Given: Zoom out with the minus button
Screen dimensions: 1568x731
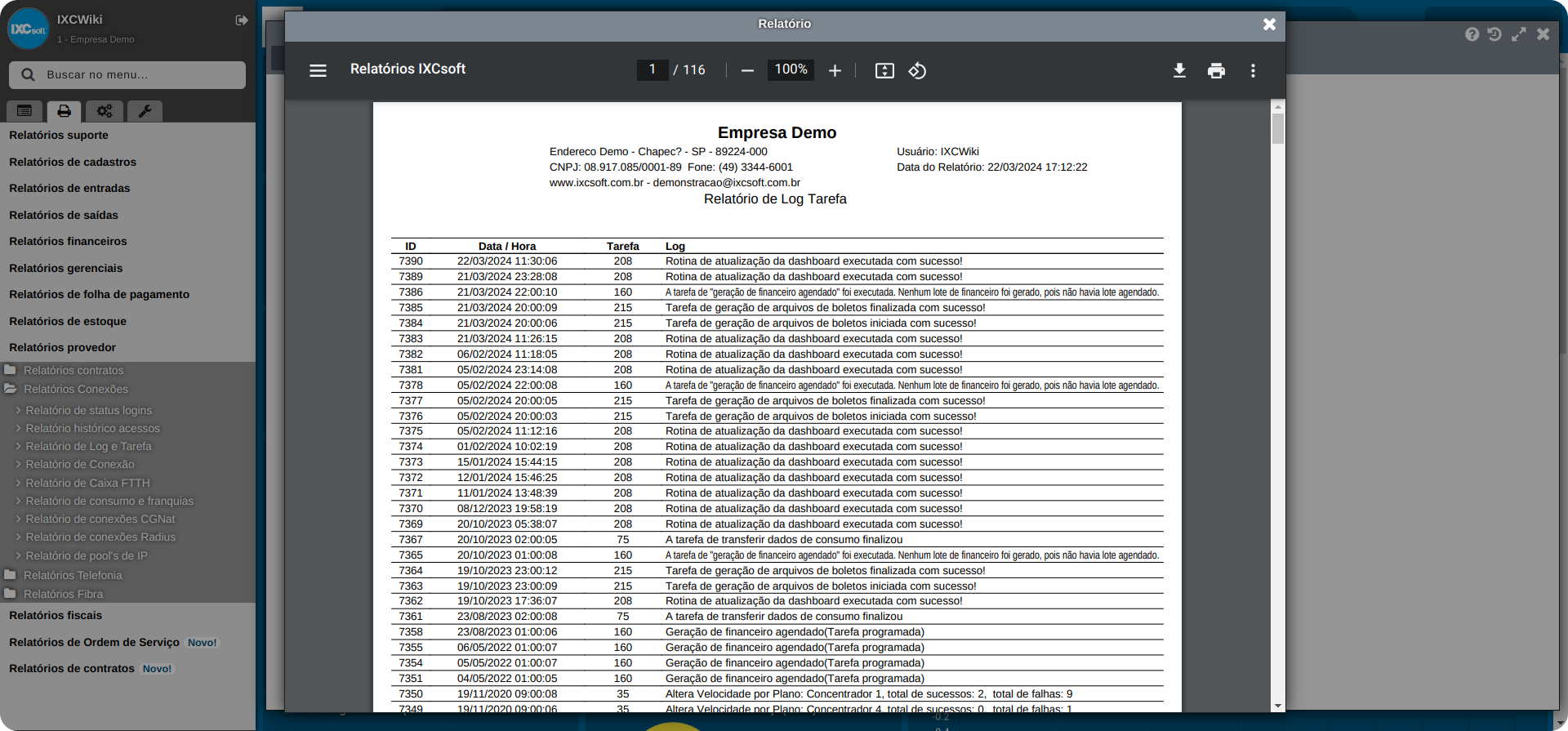Looking at the screenshot, I should 747,71.
